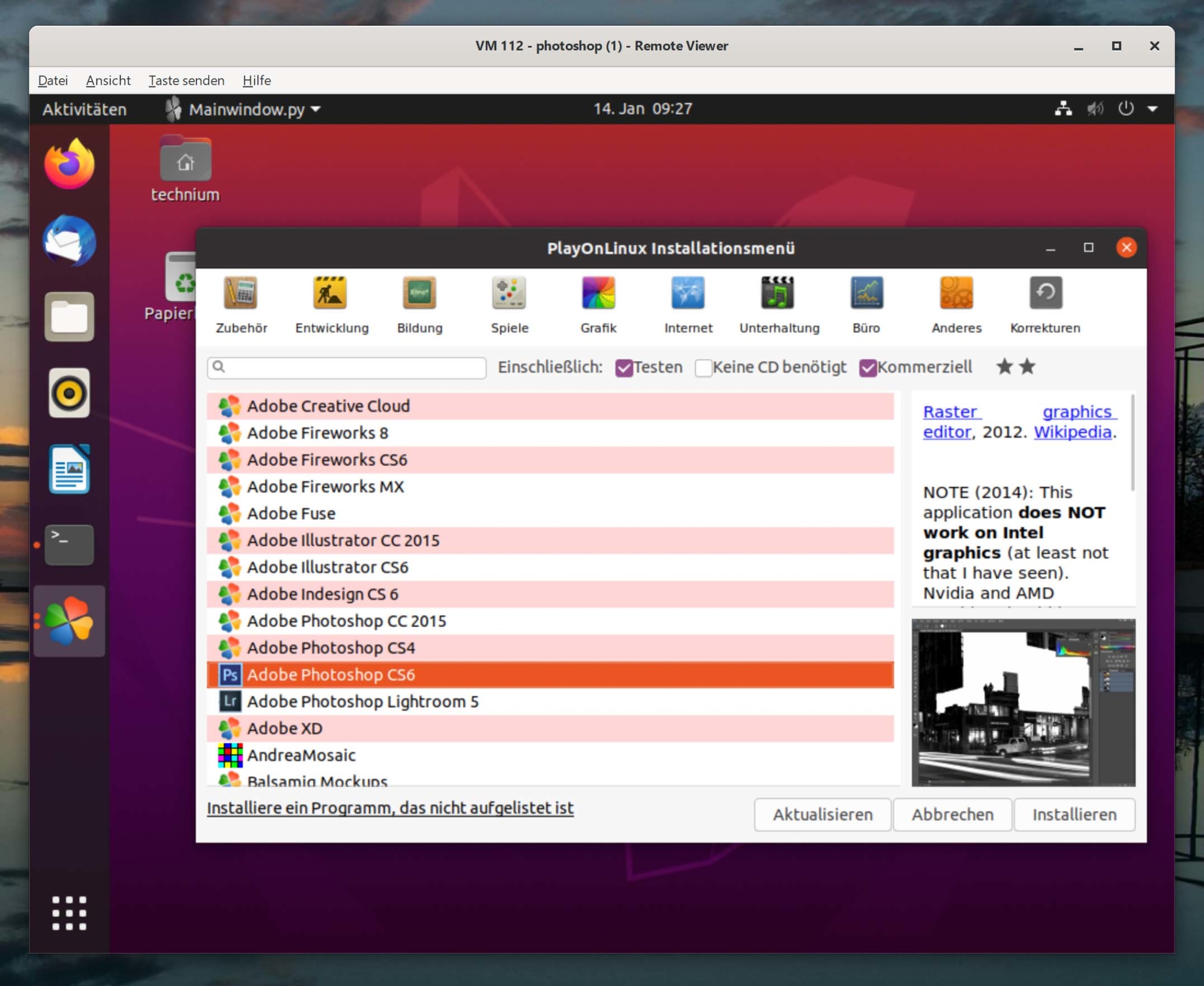Open the Terminal from the dock
The width and height of the screenshot is (1204, 986).
[69, 544]
